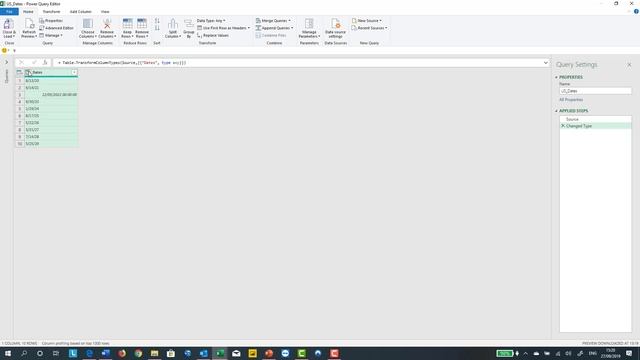Screen dimensions: 640x360
Task: Open the File tab
Action: click(9, 11)
